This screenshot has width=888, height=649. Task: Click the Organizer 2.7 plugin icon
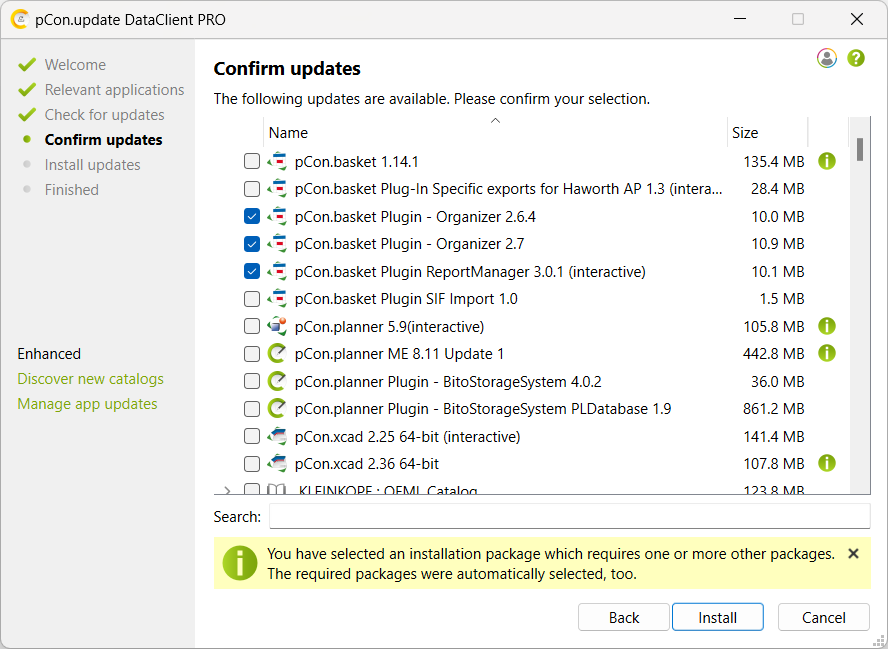[277, 244]
